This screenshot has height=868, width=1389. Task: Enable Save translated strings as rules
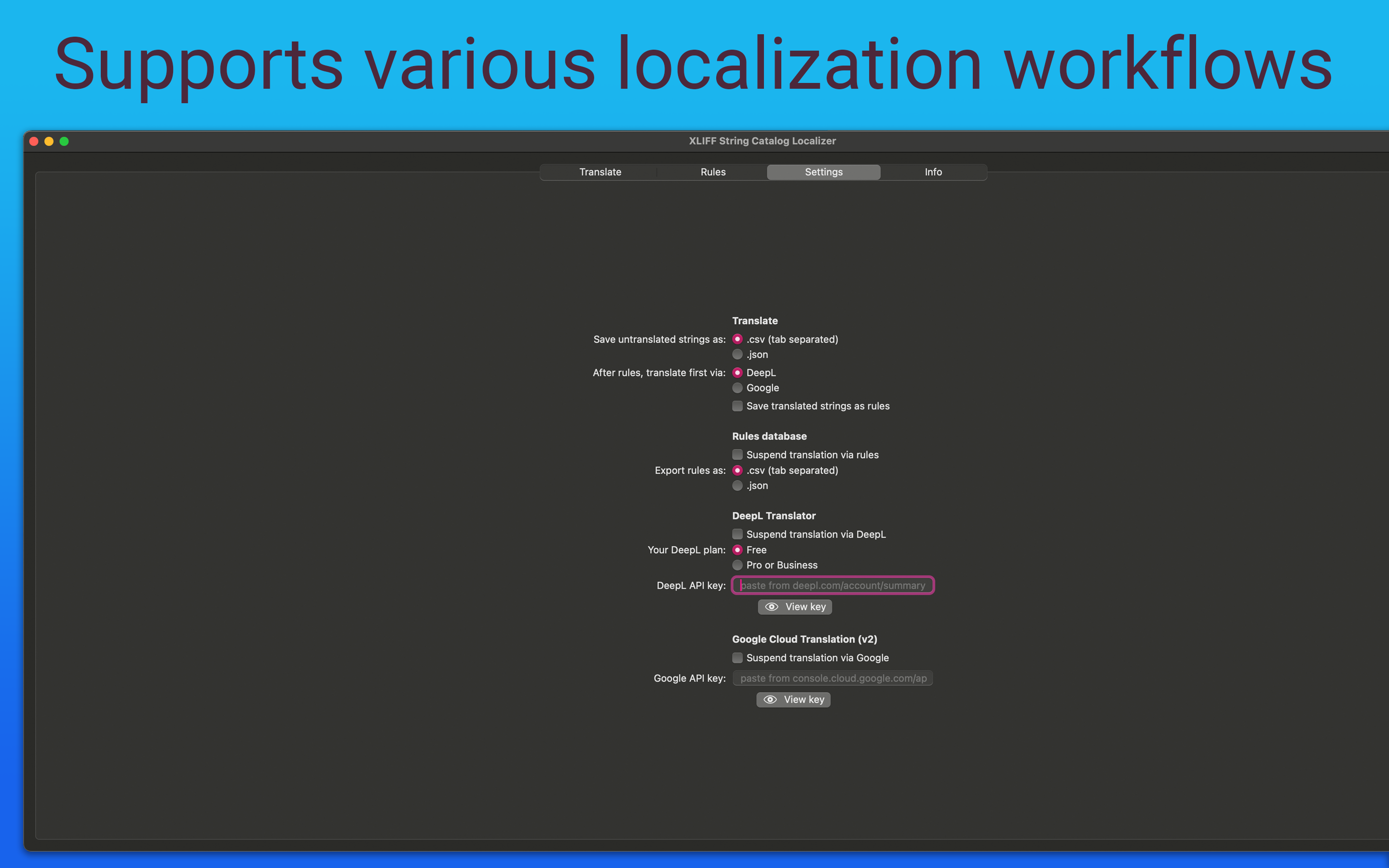[x=737, y=406]
